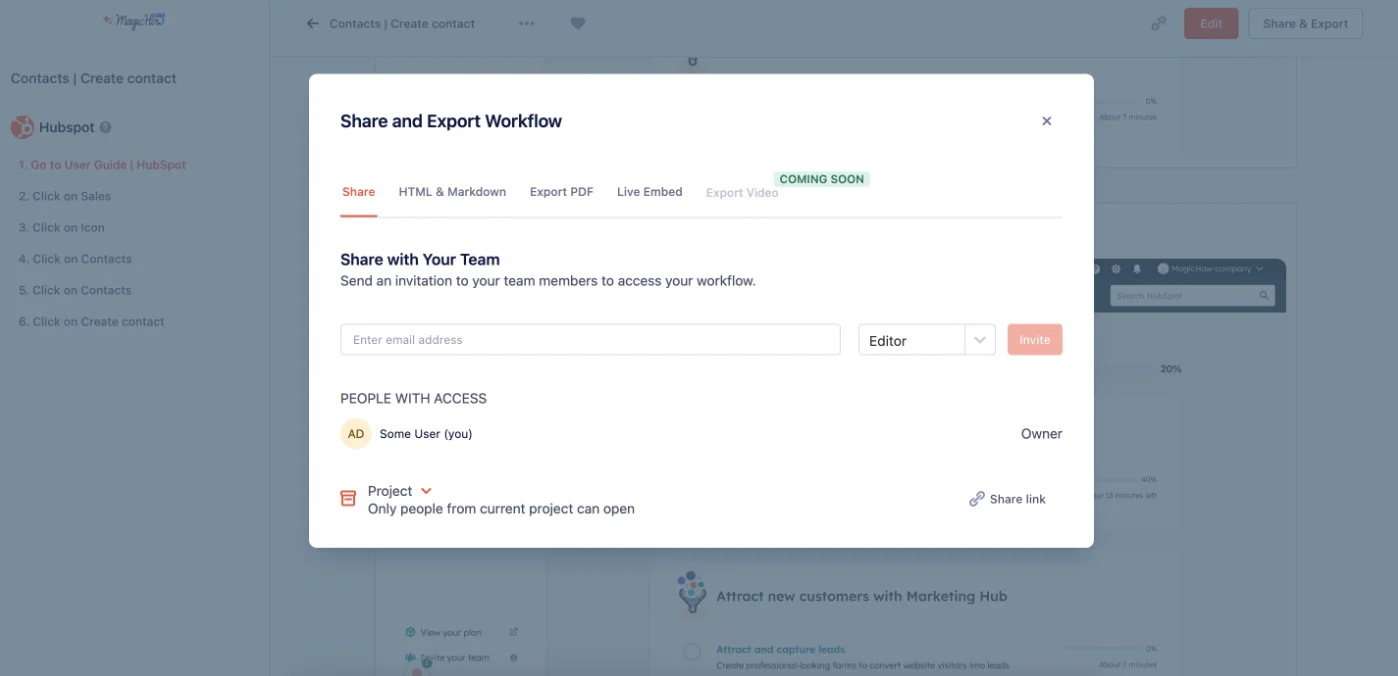
Task: Click the back arrow next to Contacts
Action: tap(313, 23)
